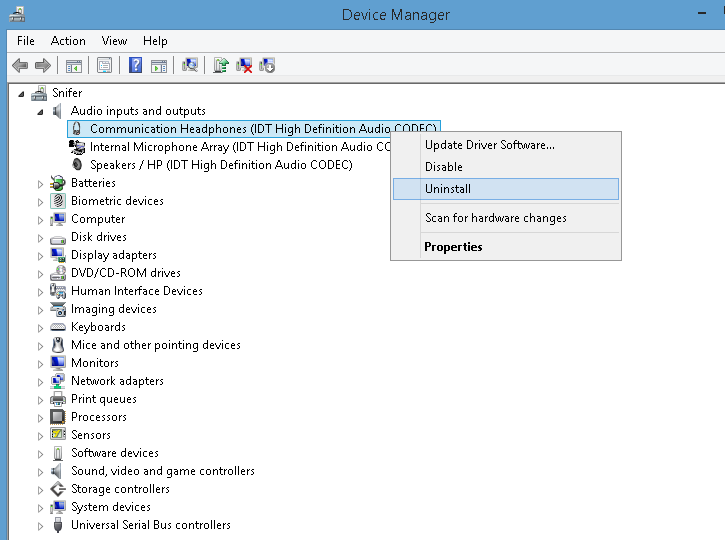
Task: Click the Uninstall device toolbar icon with red X
Action: click(244, 65)
